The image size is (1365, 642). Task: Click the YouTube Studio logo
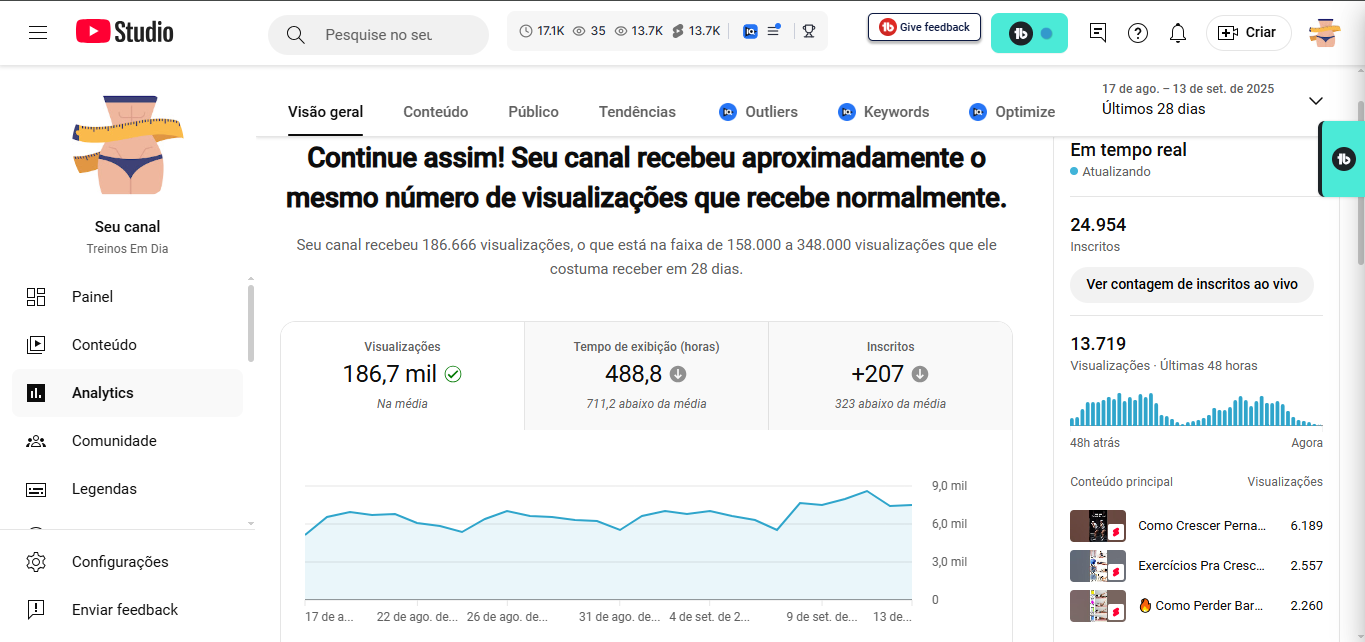(x=125, y=32)
